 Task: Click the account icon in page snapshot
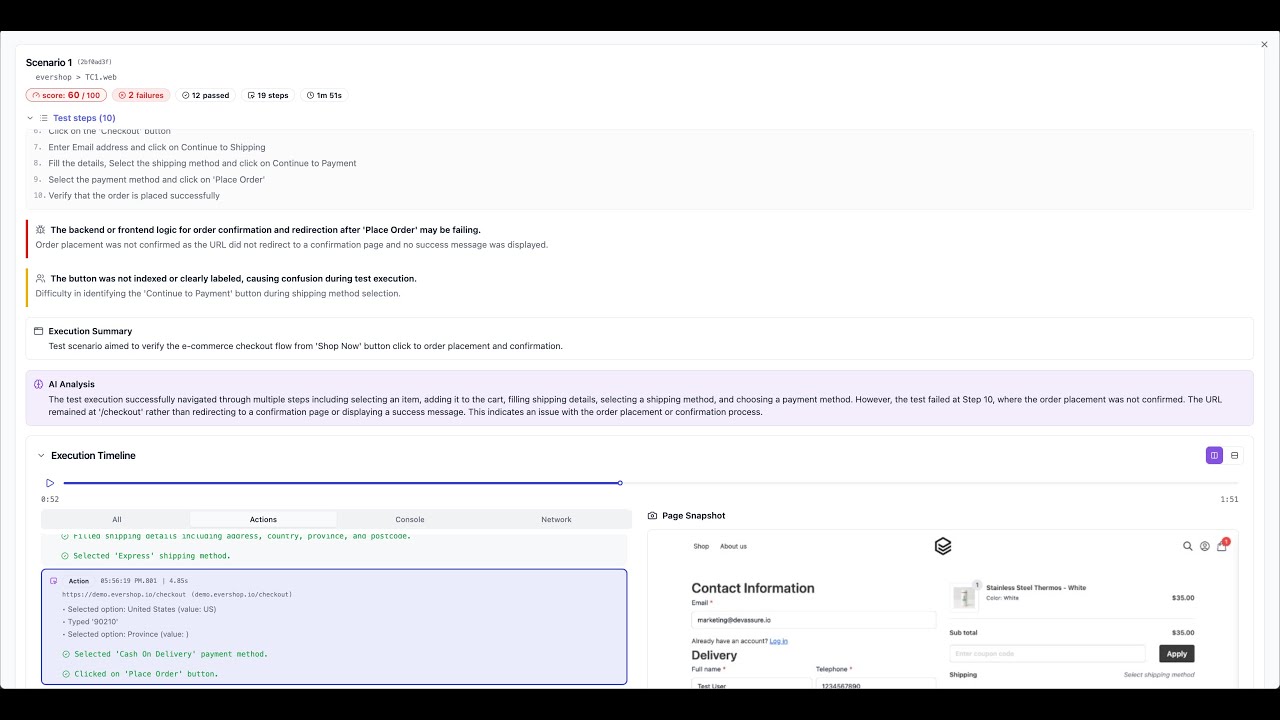click(1205, 546)
